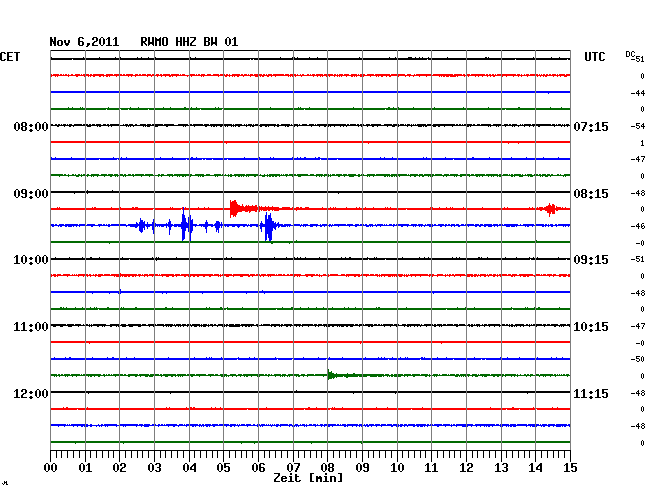Image resolution: width=650 pixels, height=494 pixels.
Task: Click the DC offset value '-50'
Action: pos(638,360)
